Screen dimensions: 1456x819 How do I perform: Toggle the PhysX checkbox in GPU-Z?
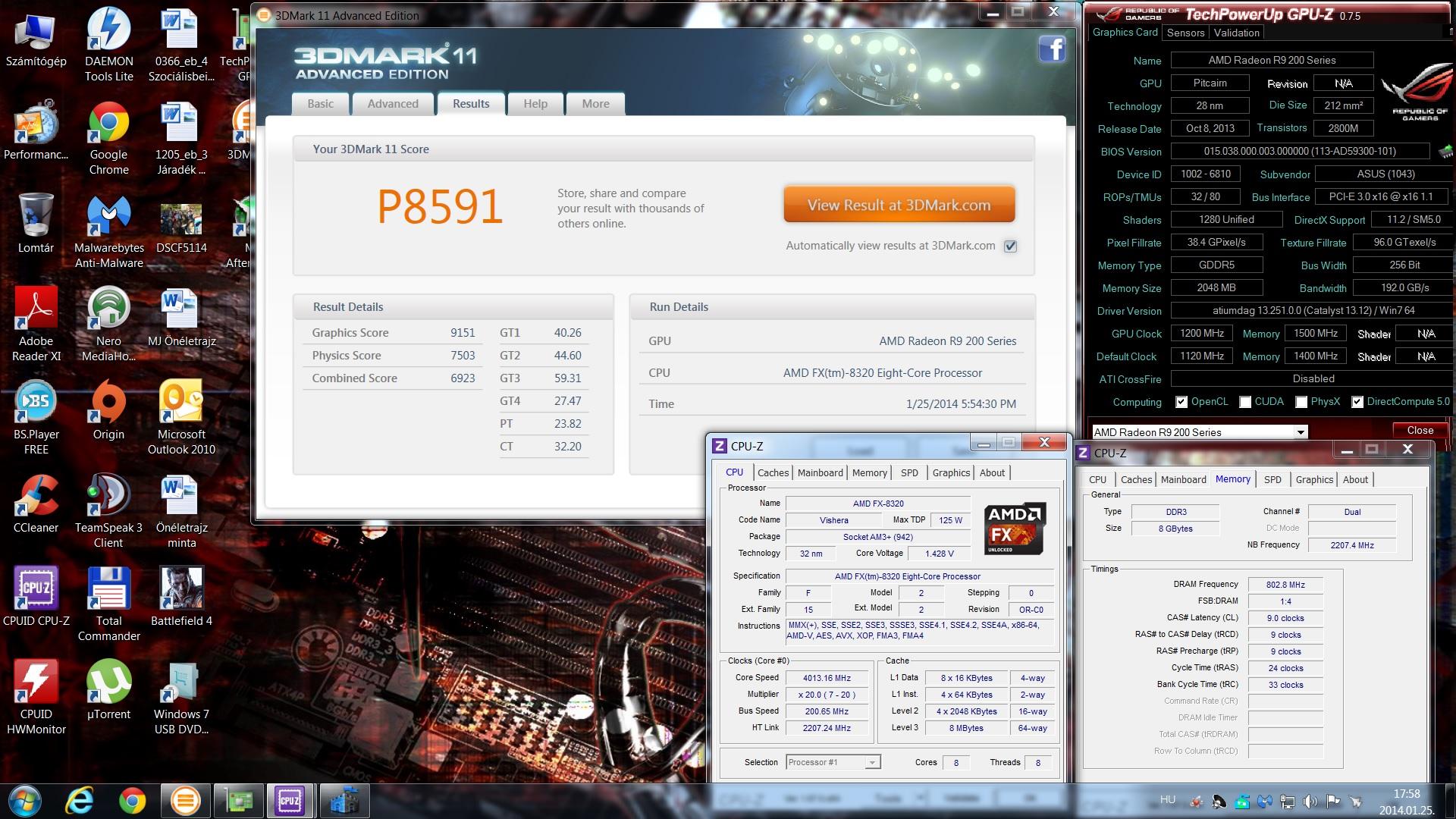click(x=1301, y=402)
